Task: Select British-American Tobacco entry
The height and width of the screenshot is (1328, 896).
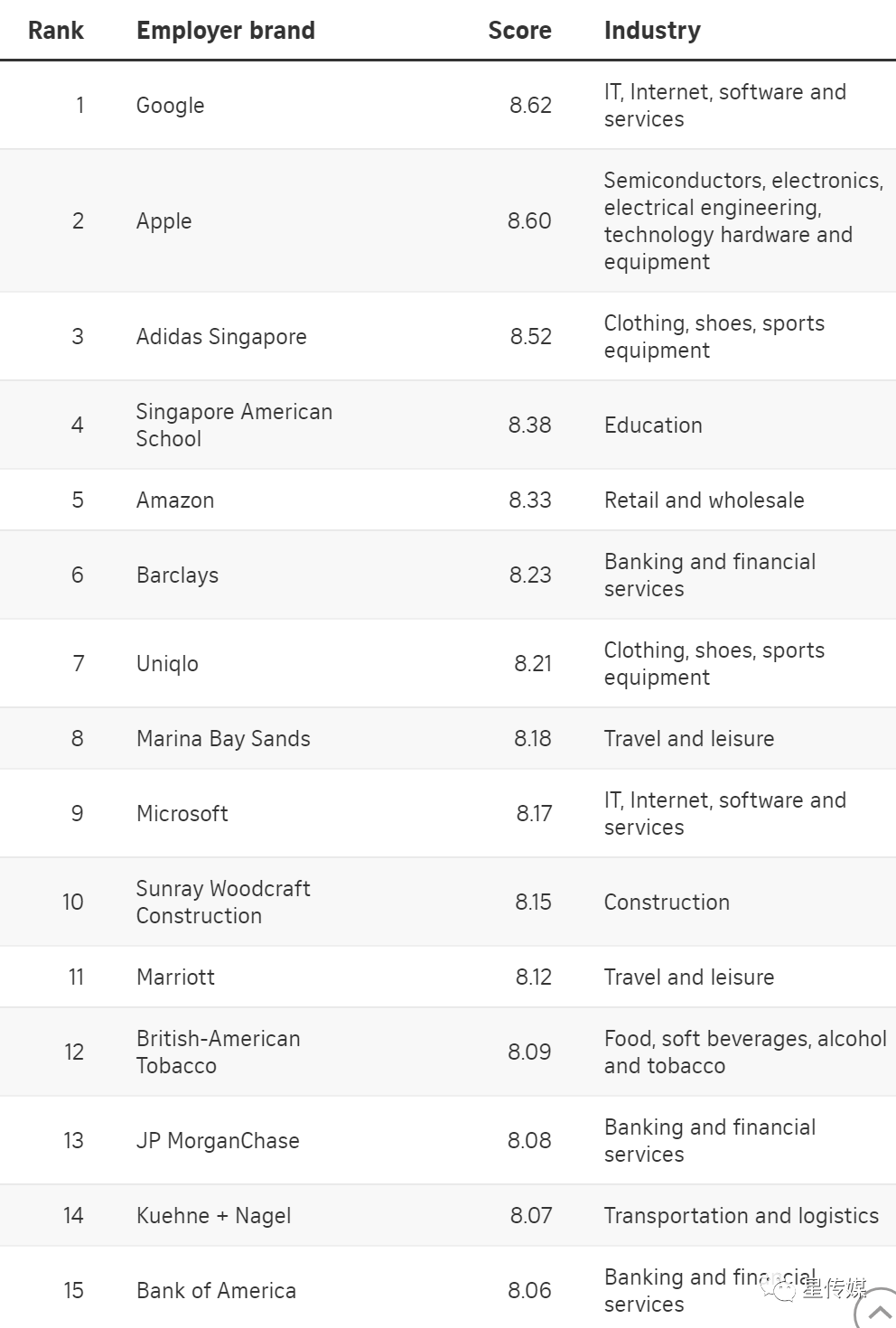Action: (219, 1052)
